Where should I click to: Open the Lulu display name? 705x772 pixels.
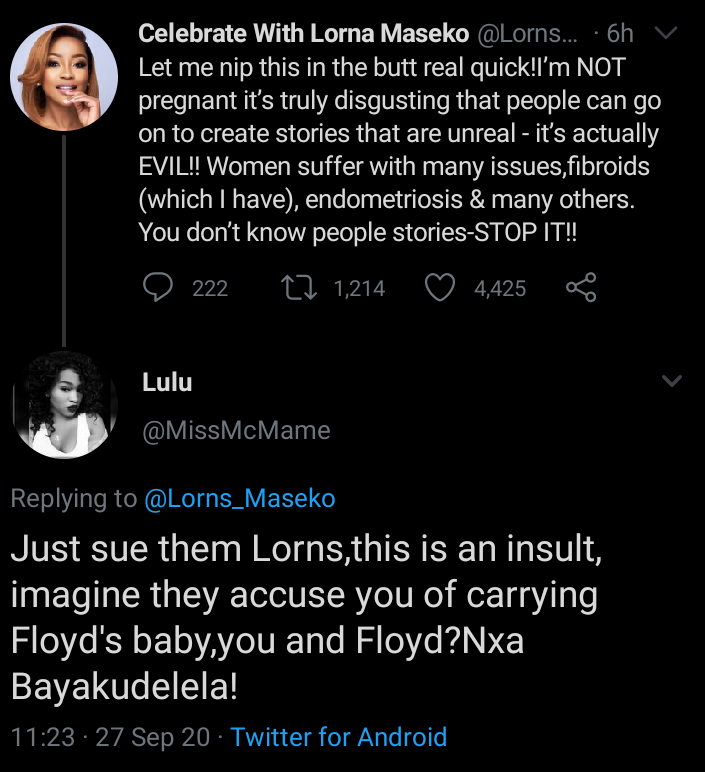[x=167, y=382]
